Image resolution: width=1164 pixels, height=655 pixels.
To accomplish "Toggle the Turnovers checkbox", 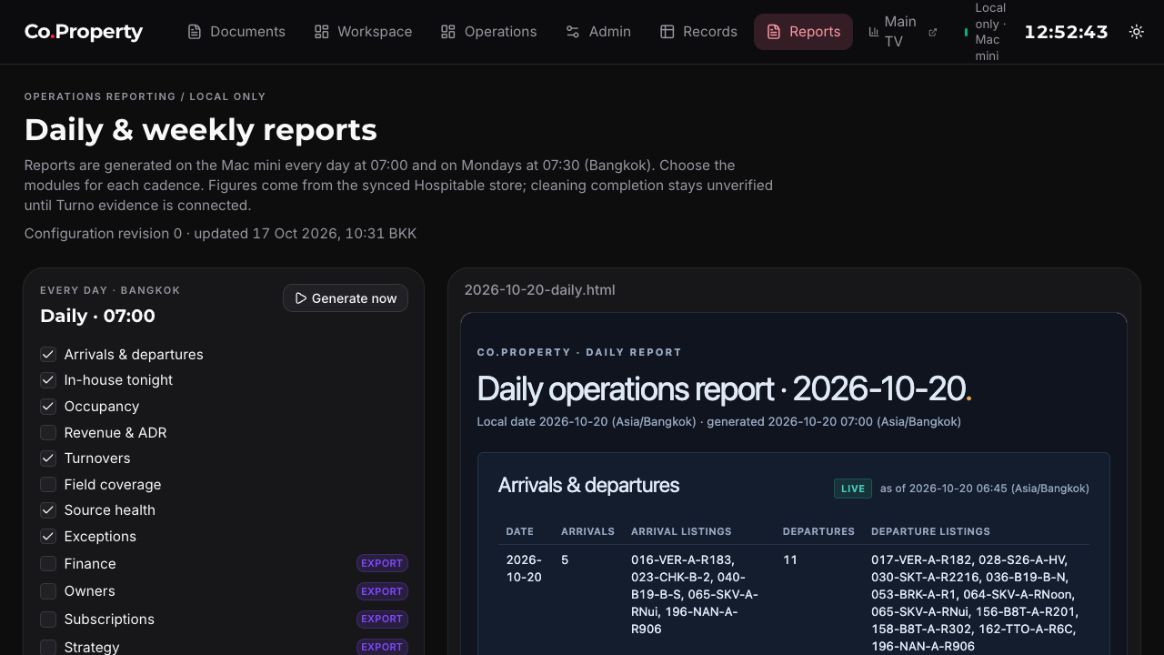I will click(48, 458).
